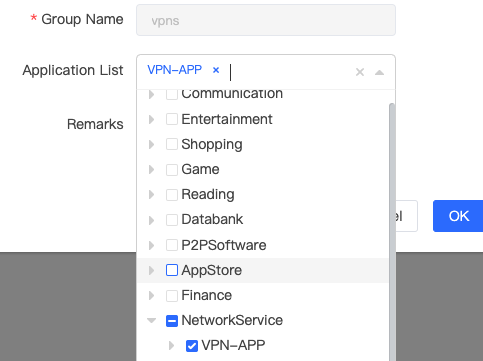This screenshot has width=483, height=361.
Task: Expand the AppStore category
Action: 151,270
